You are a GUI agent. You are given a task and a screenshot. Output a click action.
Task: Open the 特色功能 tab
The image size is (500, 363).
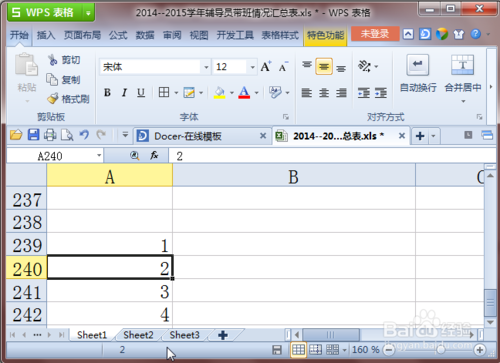click(x=325, y=35)
